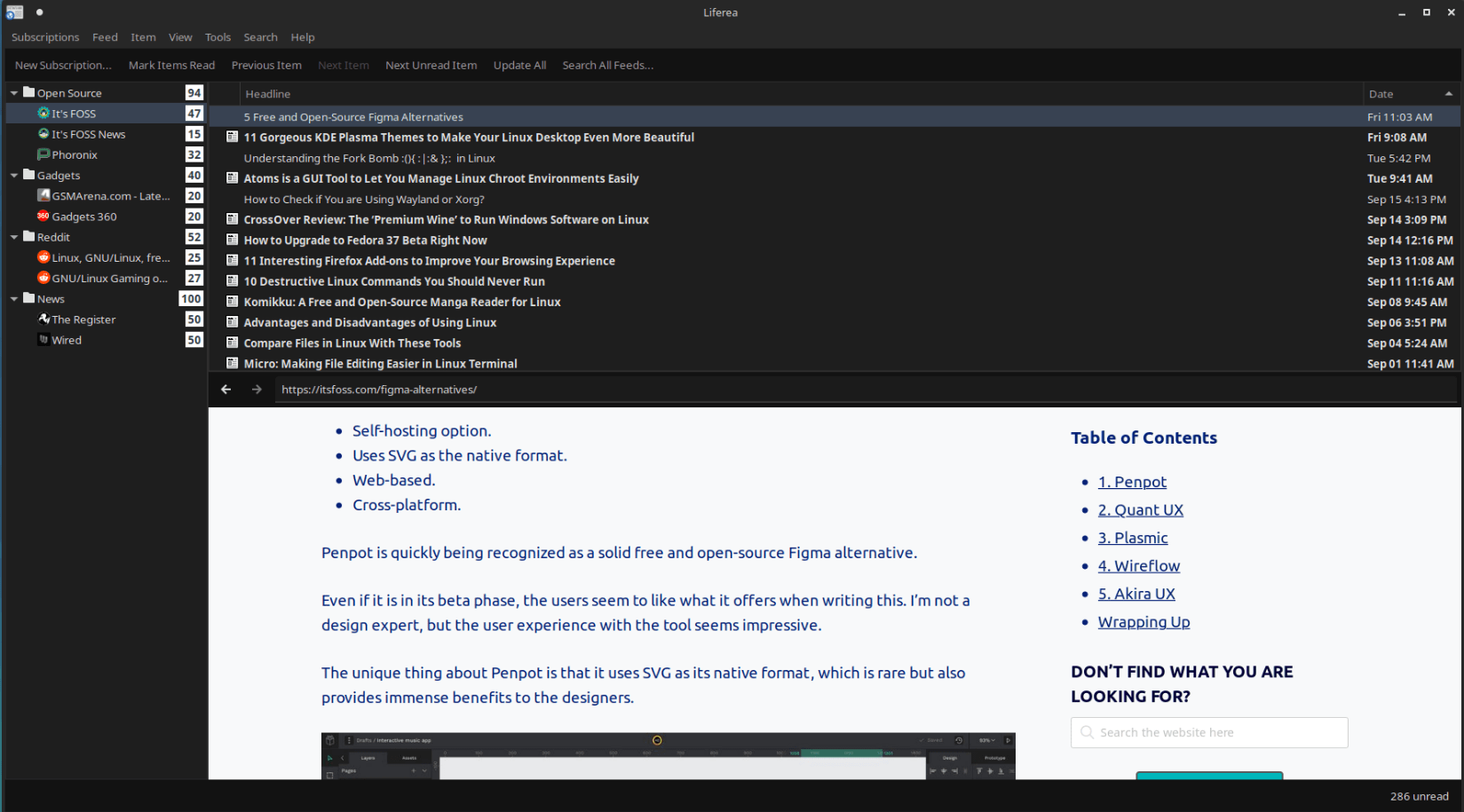1464x812 pixels.
Task: Click the browser back arrow icon
Action: coord(226,390)
